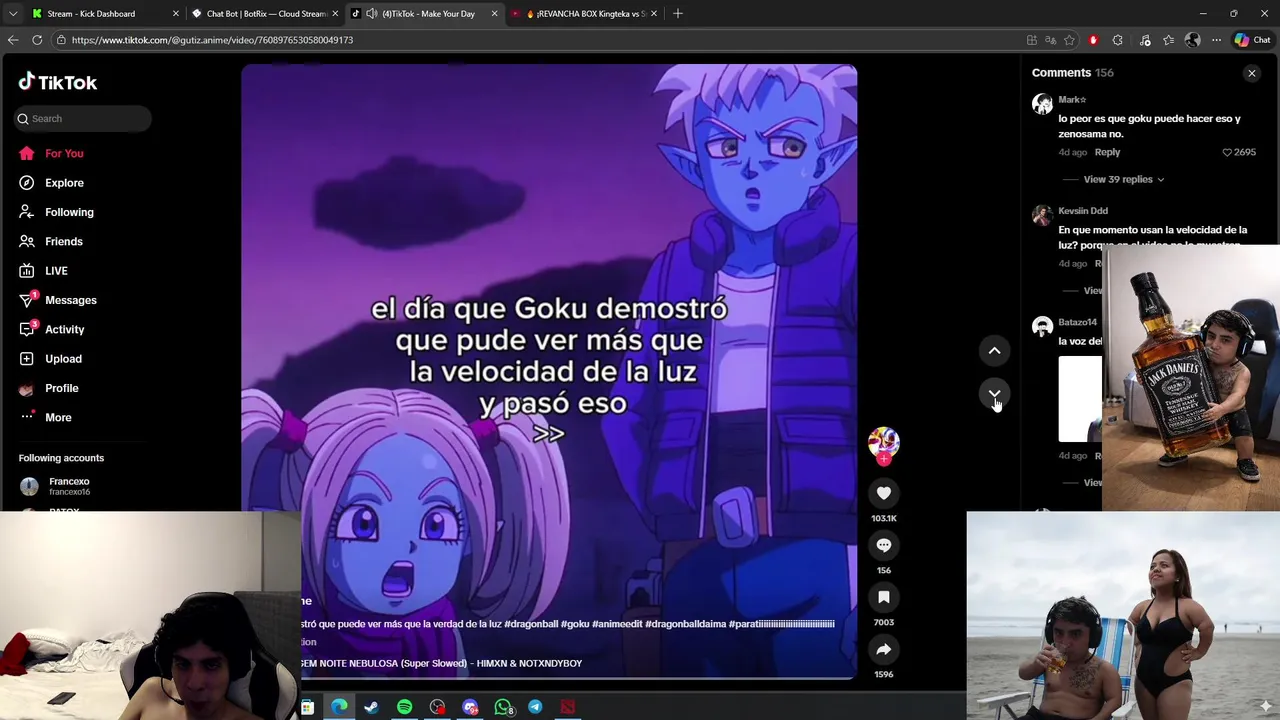
Task: Open the Friends page
Action: (64, 241)
